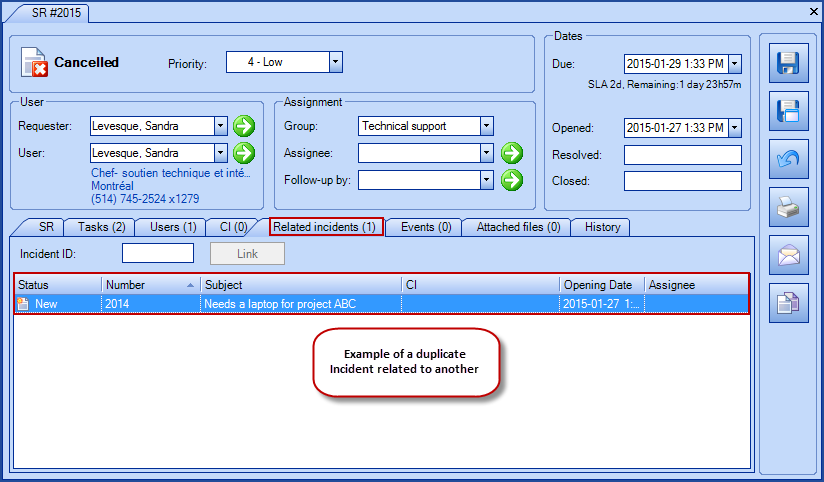Expand the Group dropdown list
This screenshot has width=824, height=482.
pos(486,126)
